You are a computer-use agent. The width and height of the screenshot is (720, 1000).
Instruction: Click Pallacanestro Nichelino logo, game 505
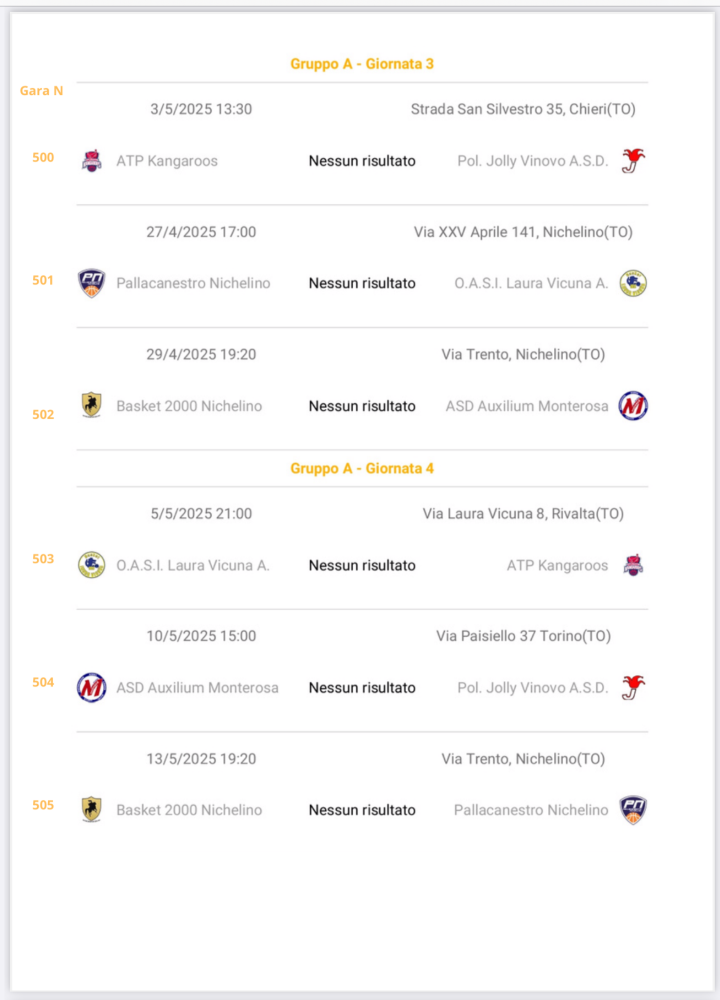pyautogui.click(x=633, y=810)
